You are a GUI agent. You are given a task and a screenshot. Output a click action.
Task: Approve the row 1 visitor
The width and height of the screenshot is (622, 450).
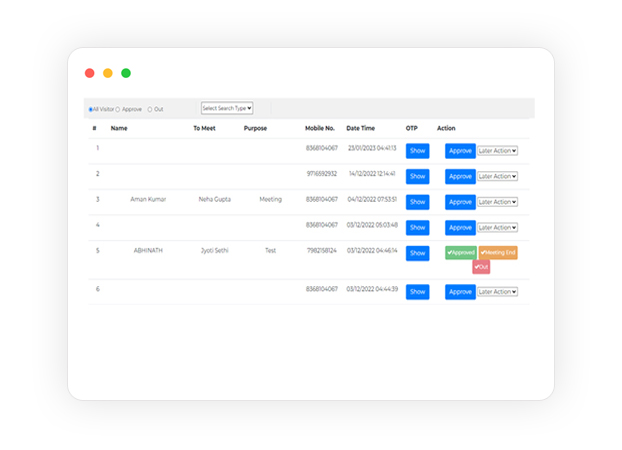pyautogui.click(x=460, y=151)
